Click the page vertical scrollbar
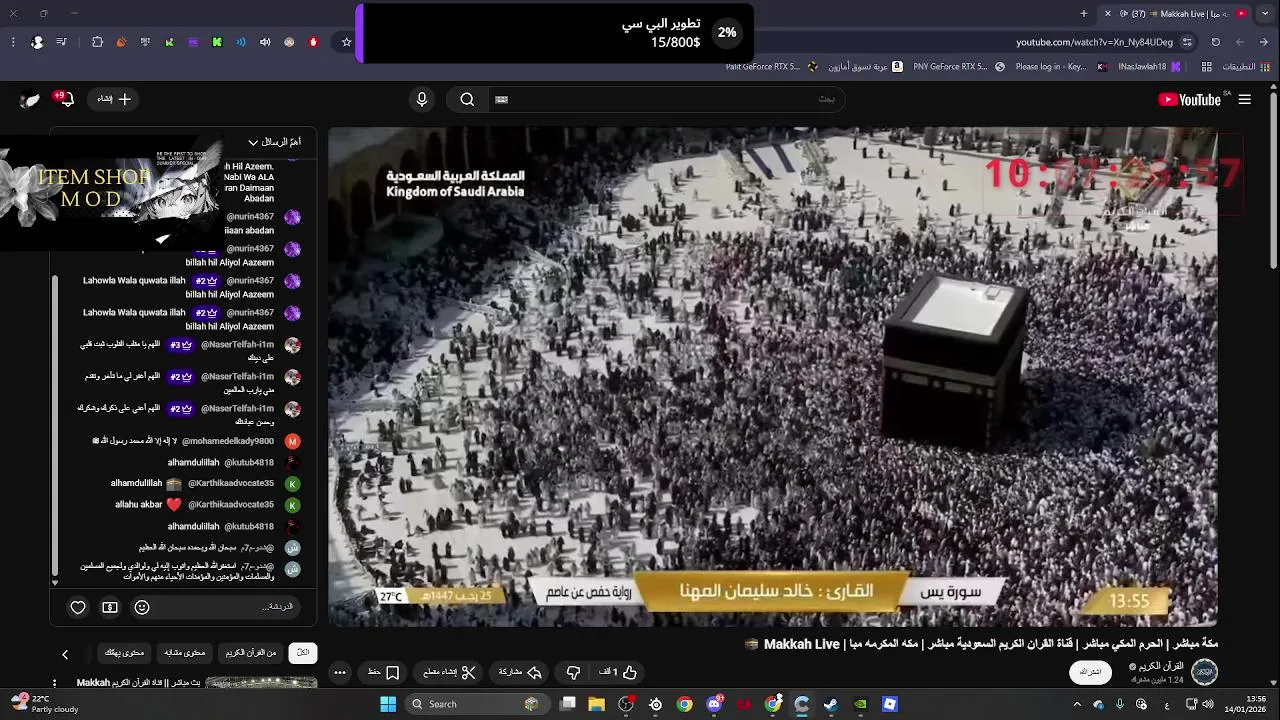1280x720 pixels. pos(1273,180)
